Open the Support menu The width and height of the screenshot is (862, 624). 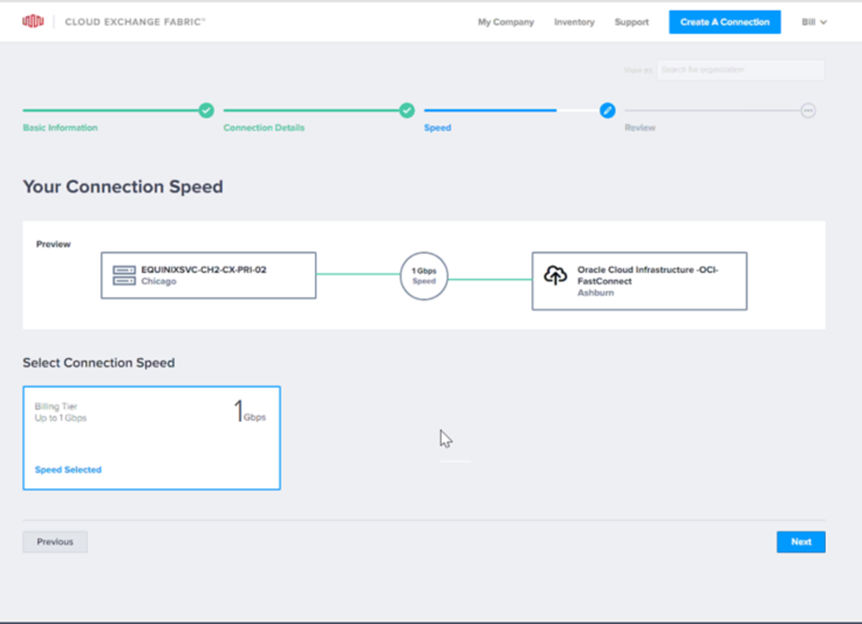click(x=632, y=22)
